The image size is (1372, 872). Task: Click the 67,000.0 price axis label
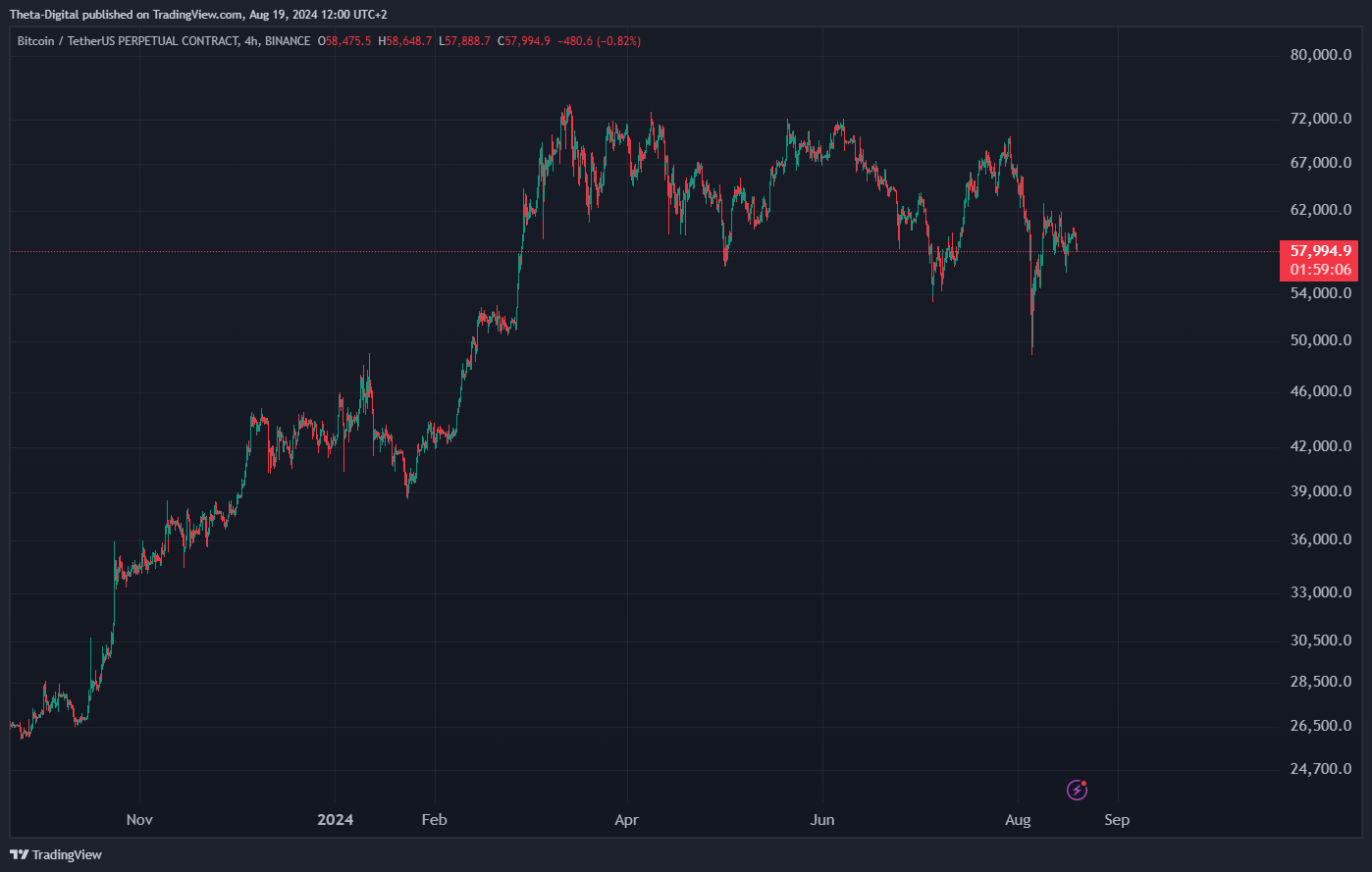coord(1322,163)
